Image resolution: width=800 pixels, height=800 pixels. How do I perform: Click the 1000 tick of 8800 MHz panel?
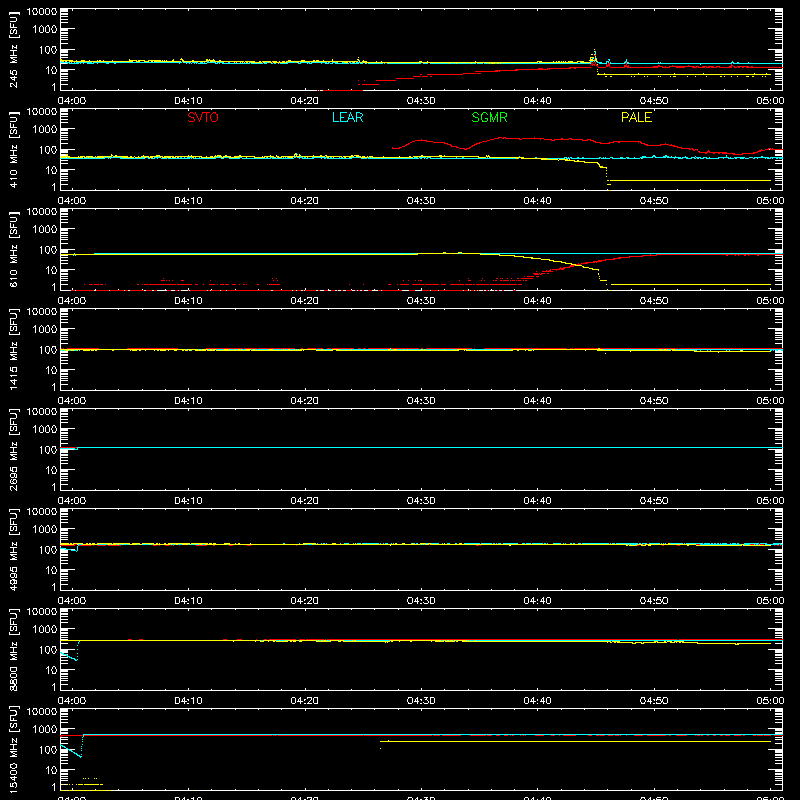coord(45,630)
